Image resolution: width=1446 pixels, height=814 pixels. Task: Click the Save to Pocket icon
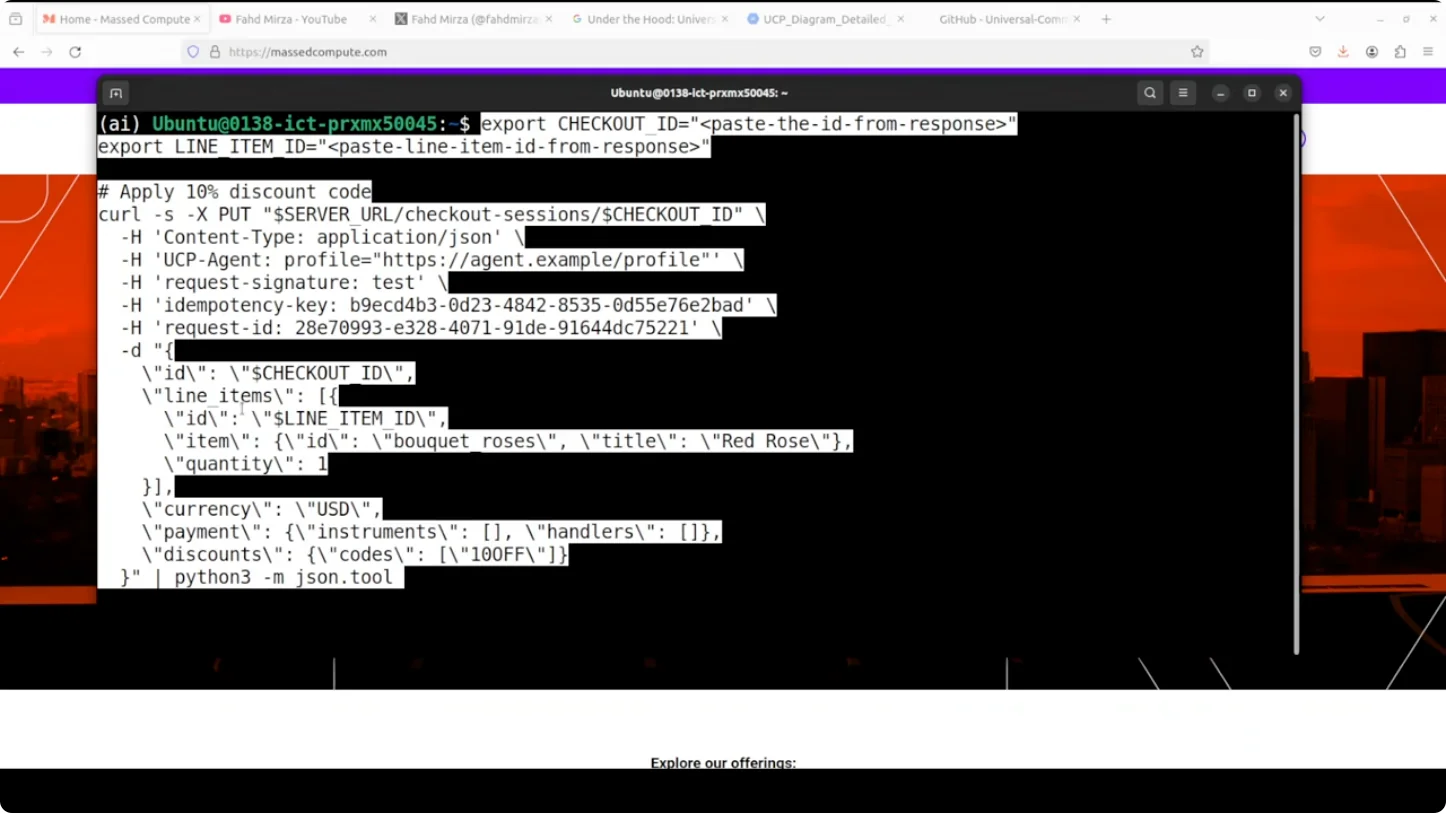coord(1315,52)
